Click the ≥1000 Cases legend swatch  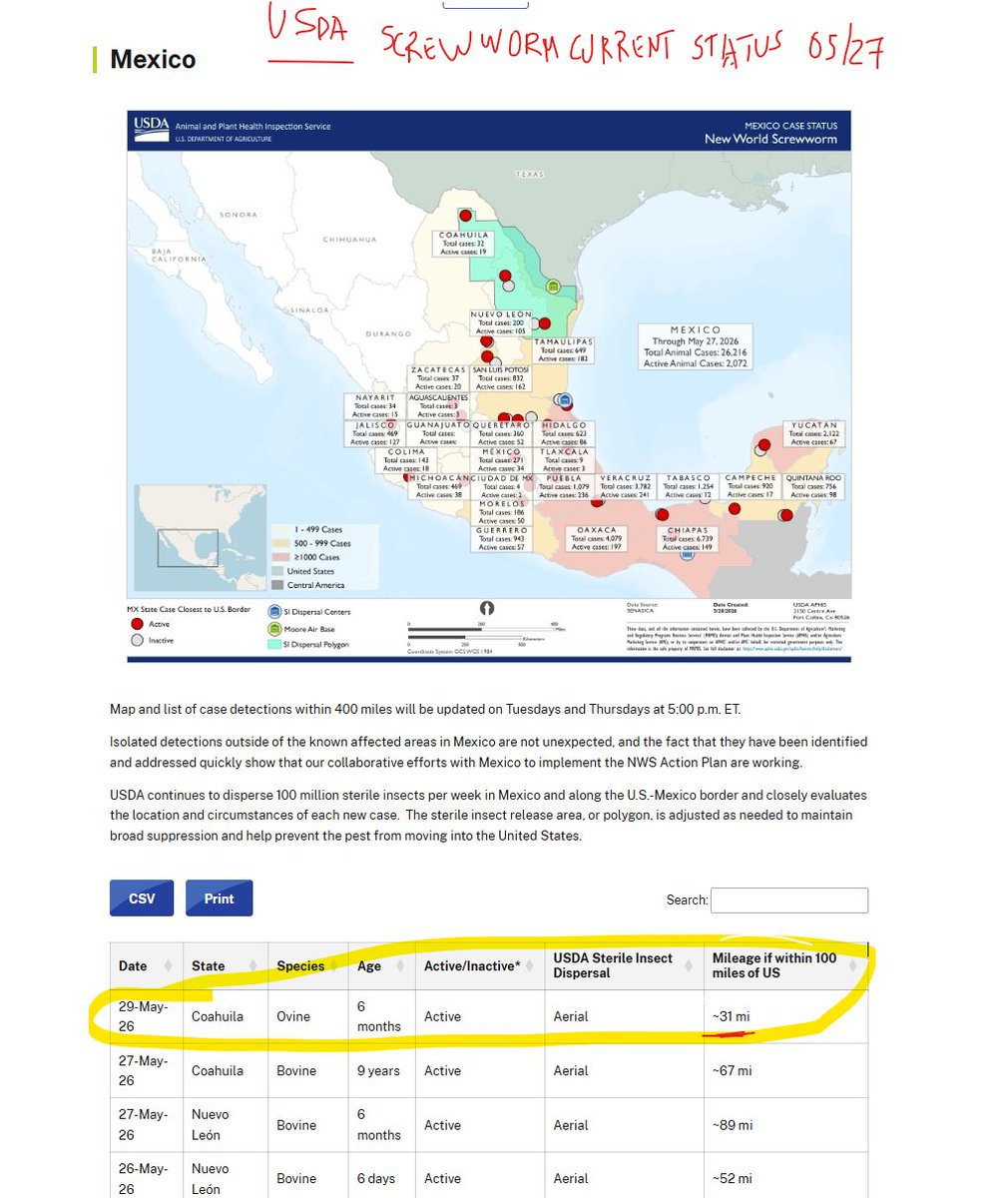tap(280, 557)
